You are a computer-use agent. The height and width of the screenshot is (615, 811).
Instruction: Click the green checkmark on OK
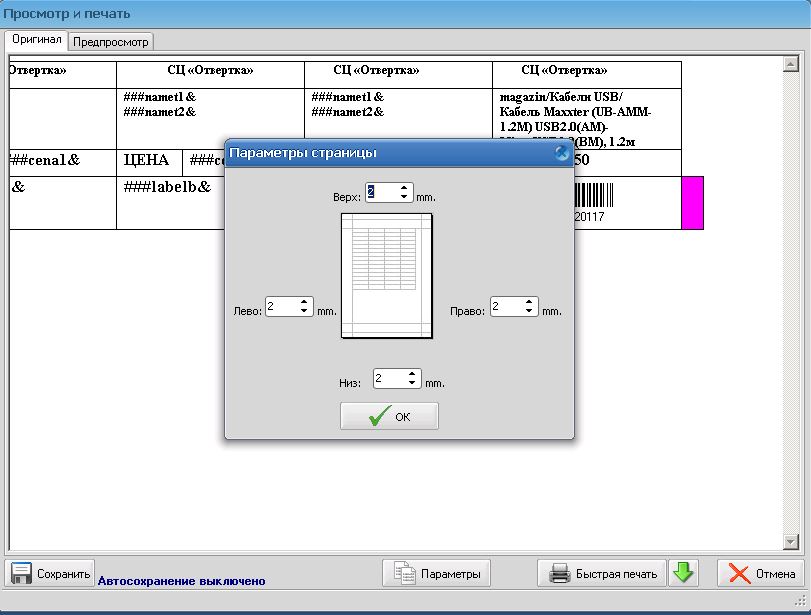tap(379, 417)
